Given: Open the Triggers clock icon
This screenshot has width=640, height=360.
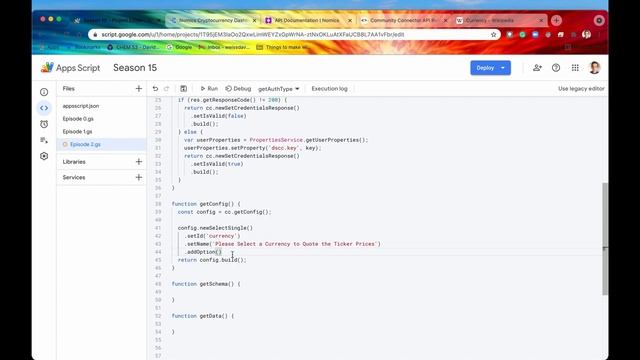Looking at the screenshot, I should click(x=44, y=124).
